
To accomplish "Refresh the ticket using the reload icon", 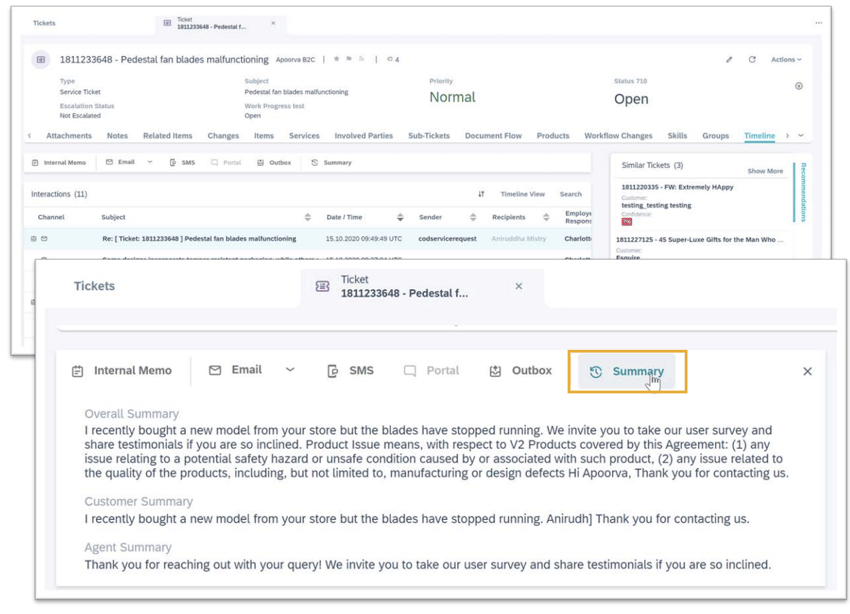I will (x=752, y=60).
